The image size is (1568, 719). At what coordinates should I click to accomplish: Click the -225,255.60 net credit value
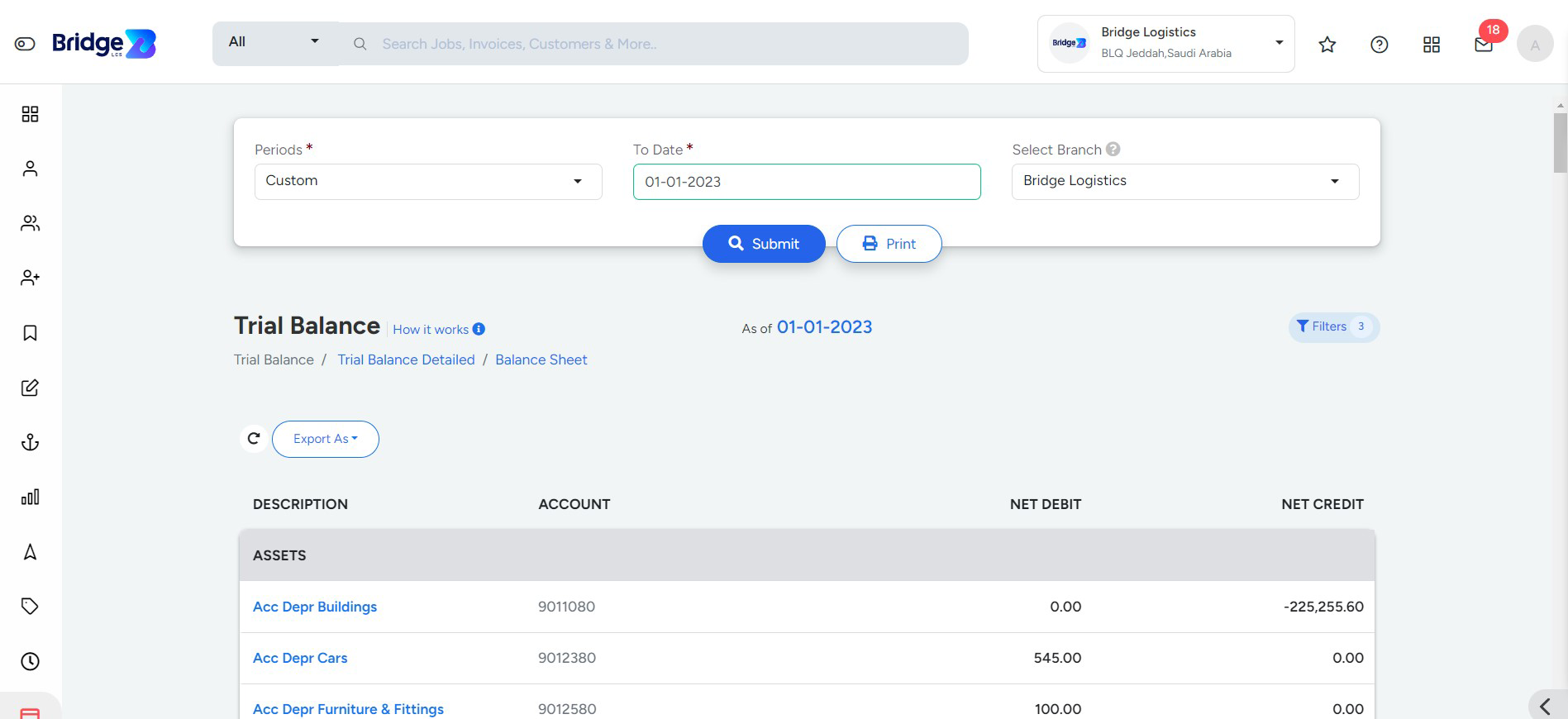point(1323,607)
